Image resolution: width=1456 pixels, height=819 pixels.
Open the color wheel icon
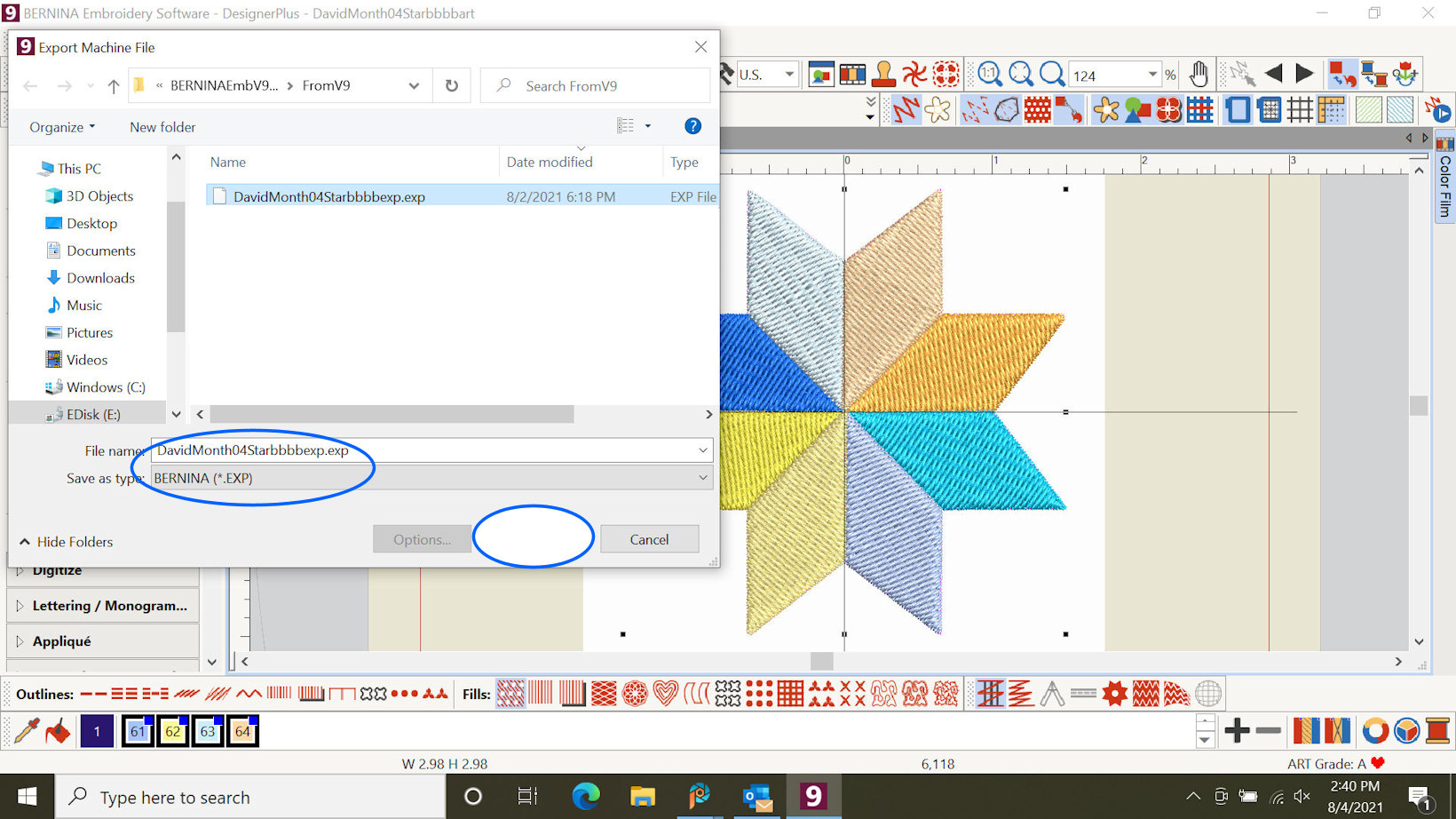point(1374,731)
